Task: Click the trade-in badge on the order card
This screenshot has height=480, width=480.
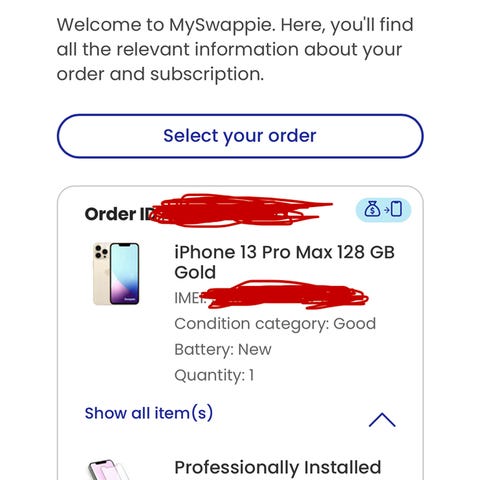Action: click(x=383, y=210)
